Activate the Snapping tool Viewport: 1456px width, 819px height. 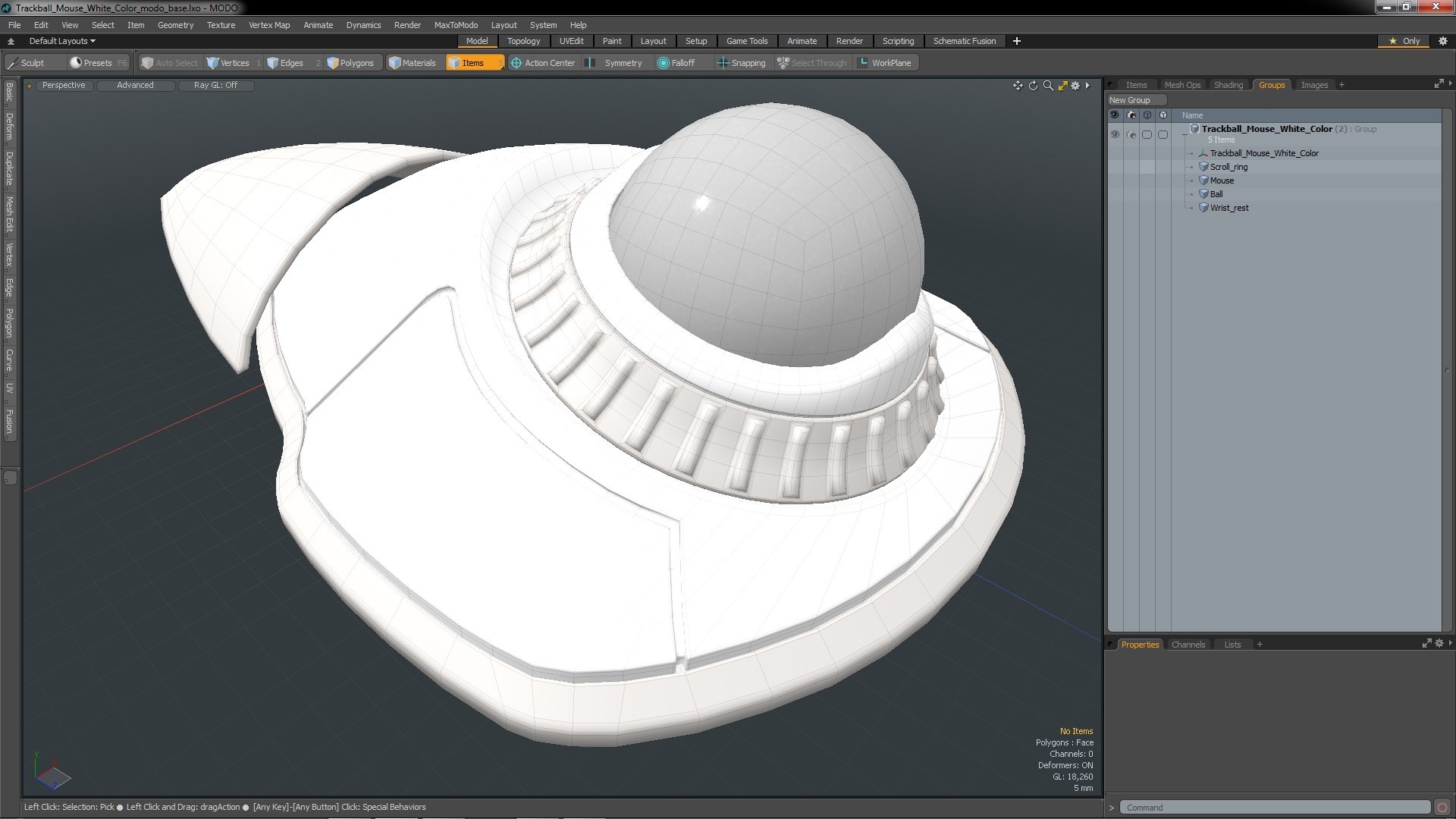(742, 63)
